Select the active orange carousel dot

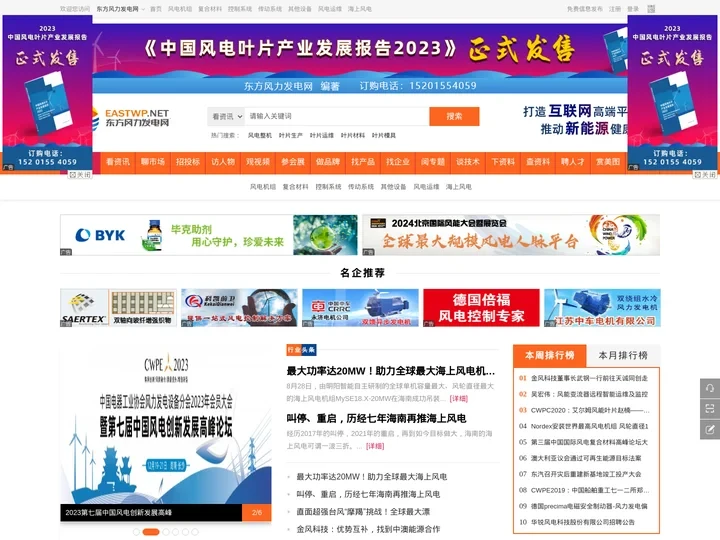pos(151,532)
